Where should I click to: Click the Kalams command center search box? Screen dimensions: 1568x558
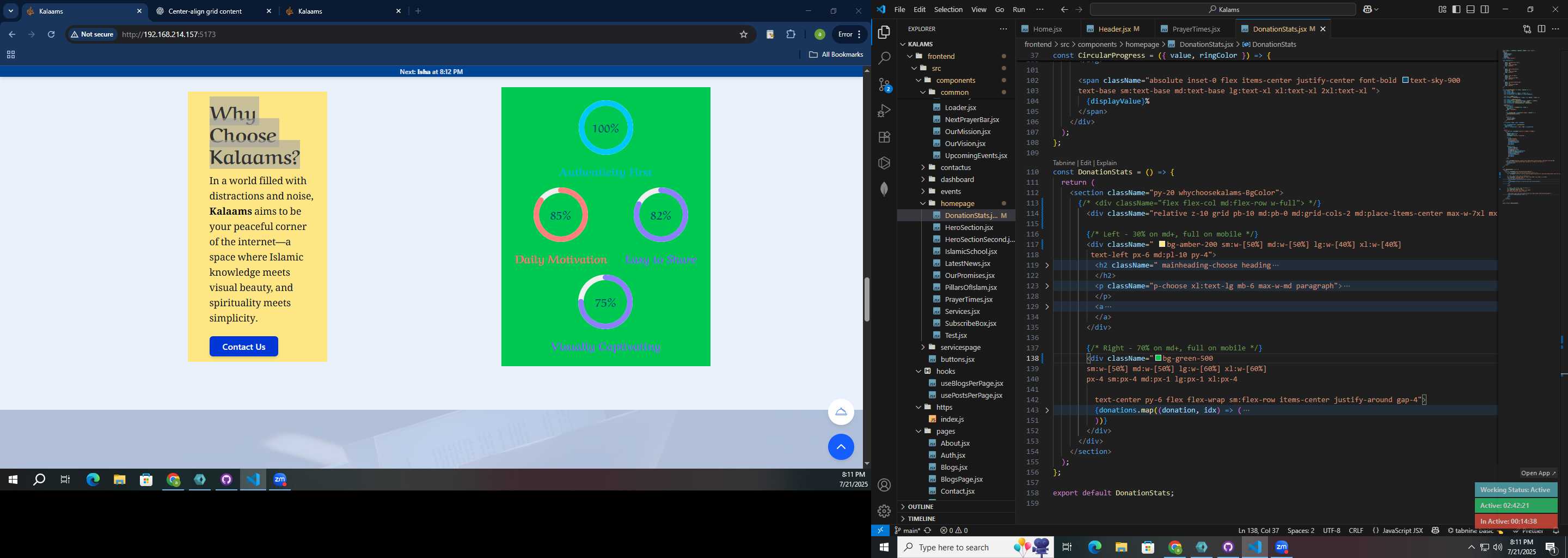click(x=1222, y=10)
